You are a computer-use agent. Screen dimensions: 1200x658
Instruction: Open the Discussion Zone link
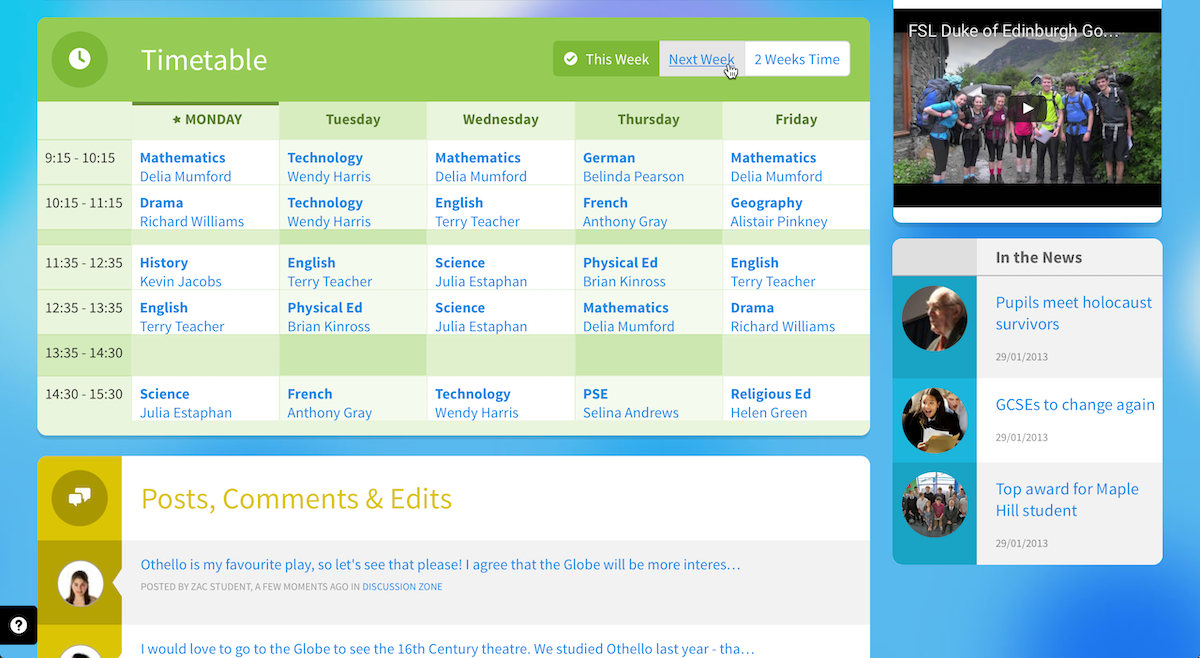[x=402, y=586]
